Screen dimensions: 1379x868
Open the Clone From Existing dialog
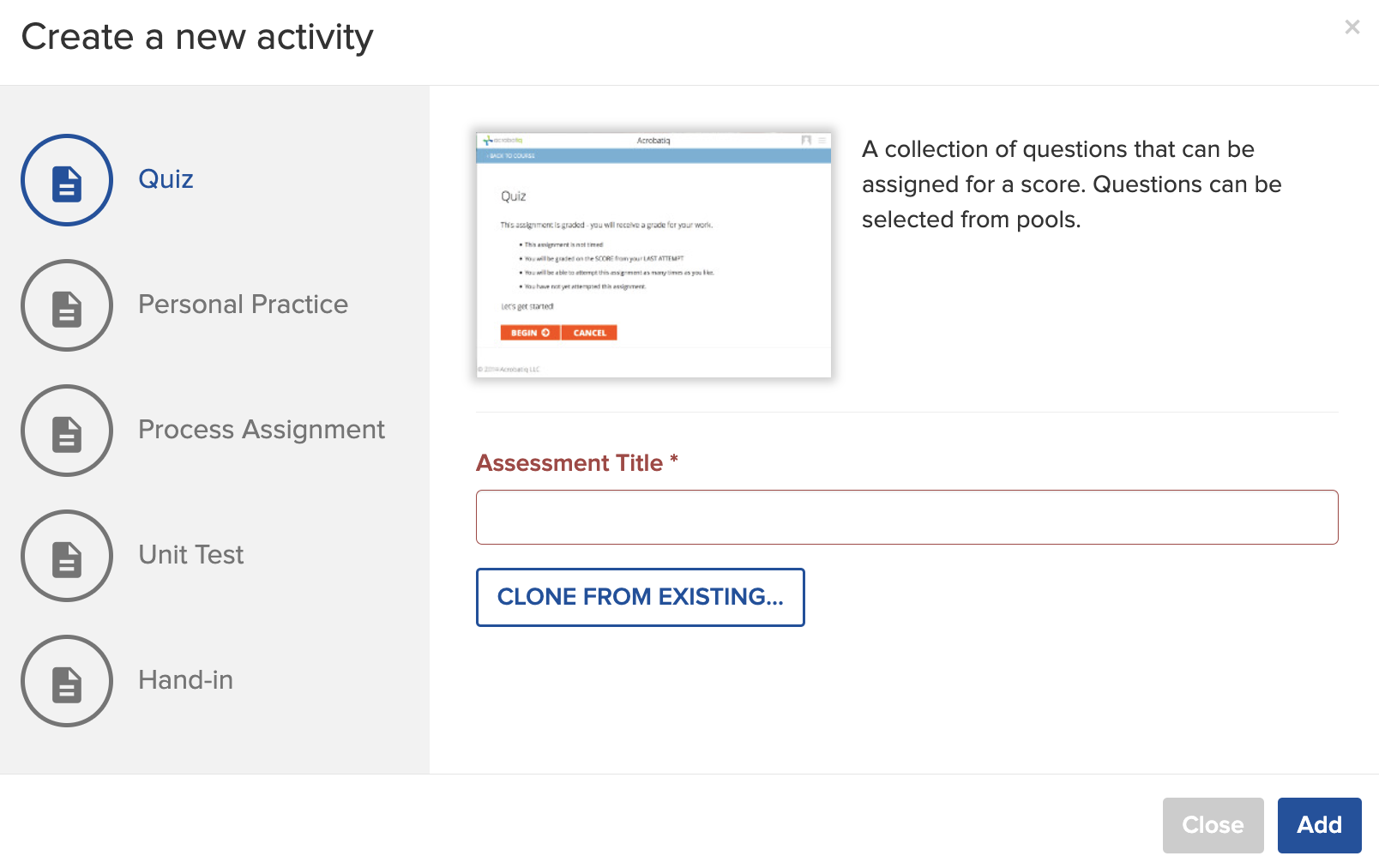tap(640, 597)
